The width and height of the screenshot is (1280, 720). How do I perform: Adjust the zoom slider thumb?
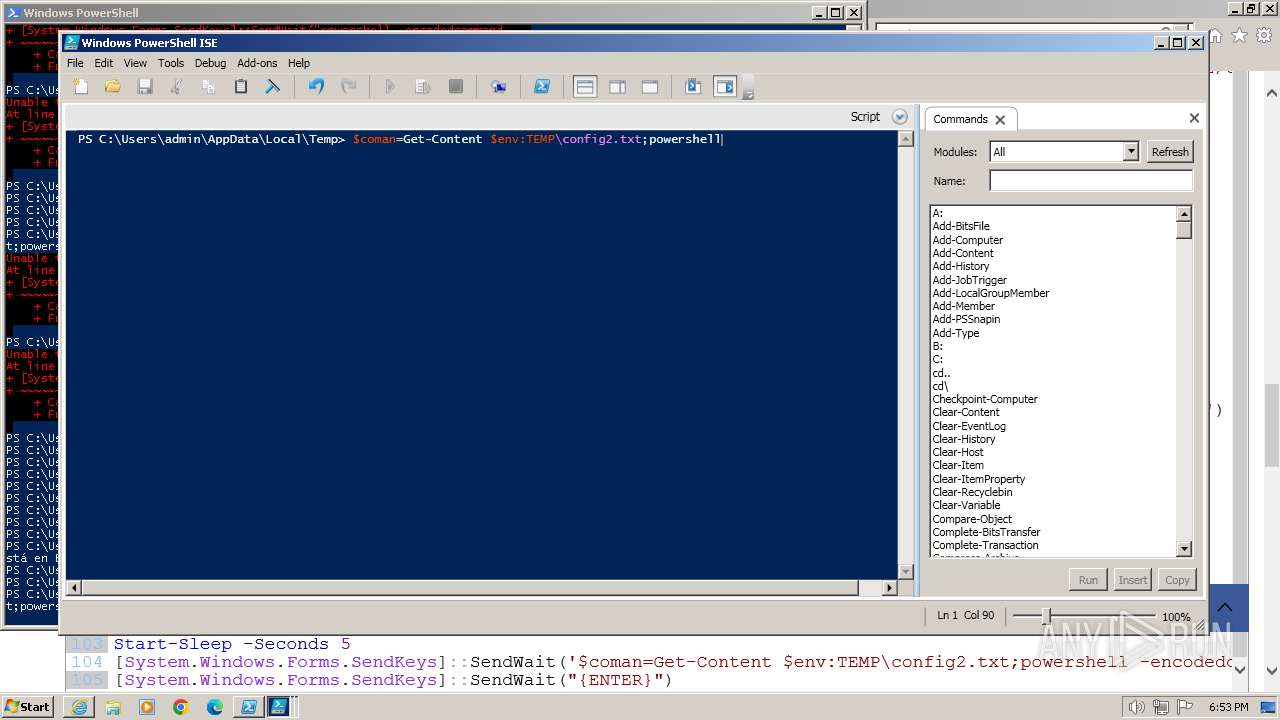point(1046,616)
